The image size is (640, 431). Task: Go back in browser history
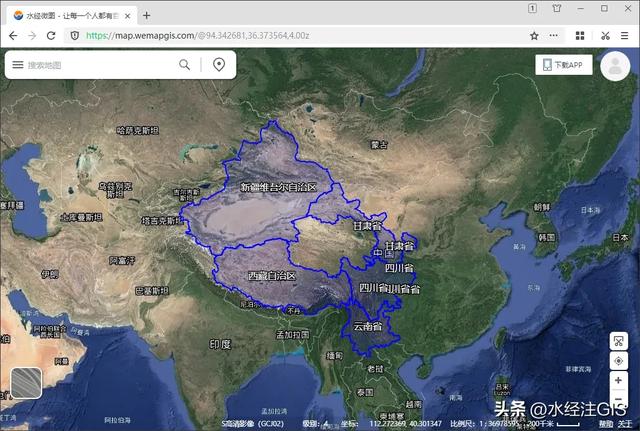click(x=13, y=36)
